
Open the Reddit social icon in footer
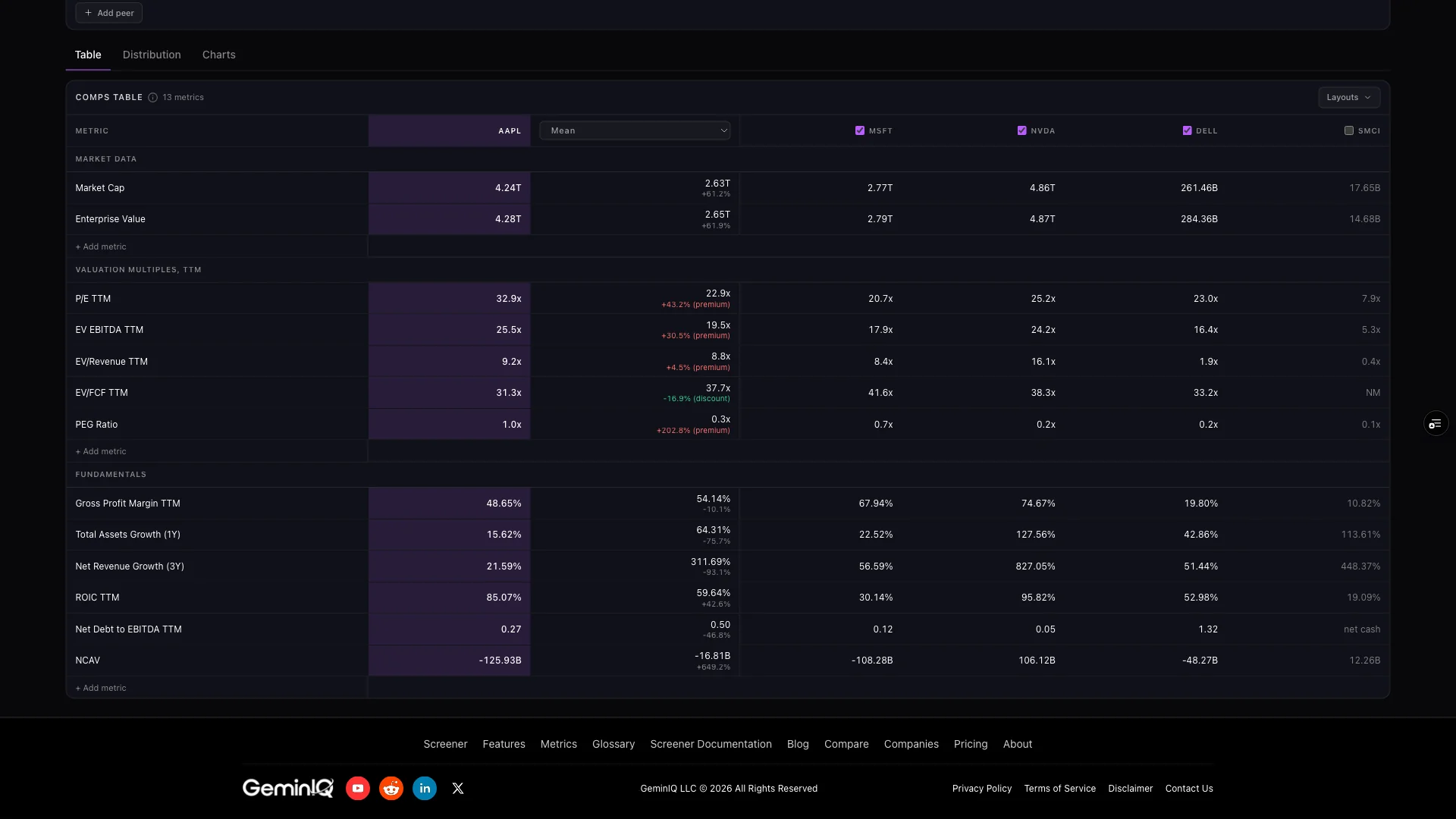tap(391, 789)
